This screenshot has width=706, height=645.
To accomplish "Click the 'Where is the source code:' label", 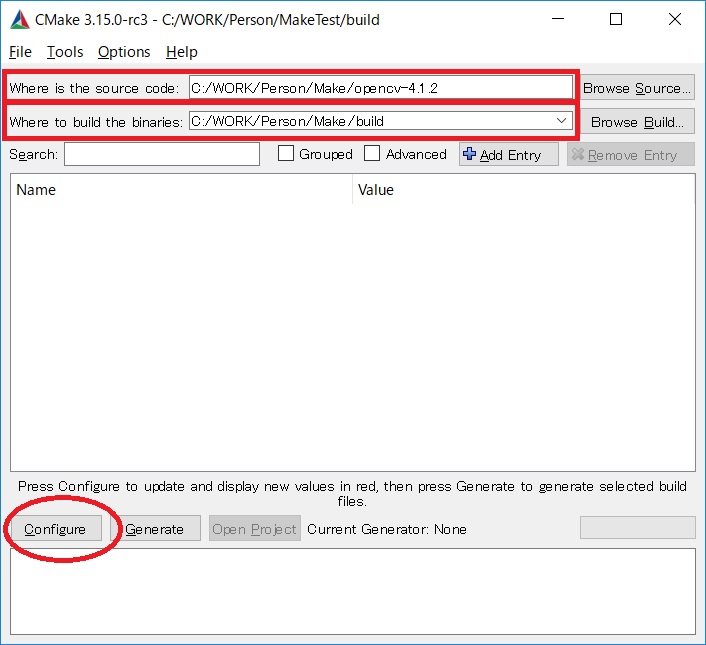I will click(94, 88).
